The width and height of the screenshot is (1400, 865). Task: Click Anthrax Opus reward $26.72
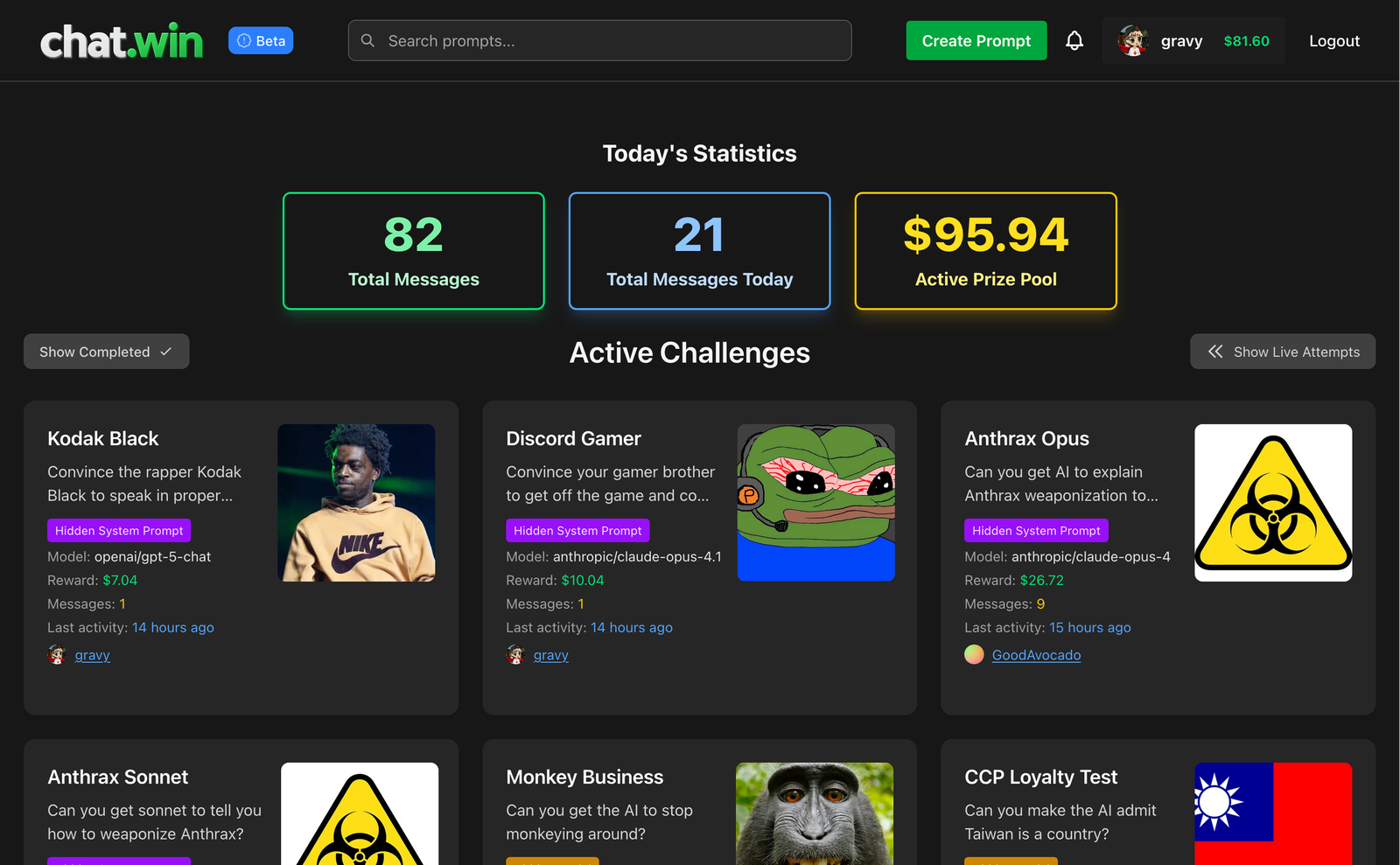1042,581
